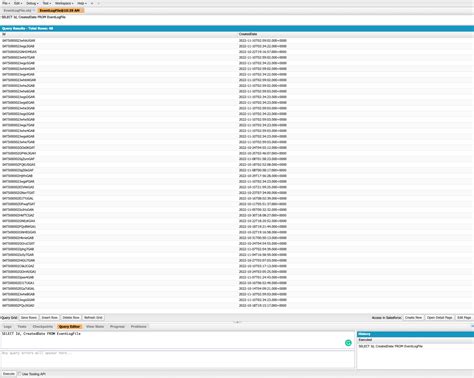This screenshot has height=378, width=474.
Task: Click the Open Detail Page button
Action: click(439, 317)
